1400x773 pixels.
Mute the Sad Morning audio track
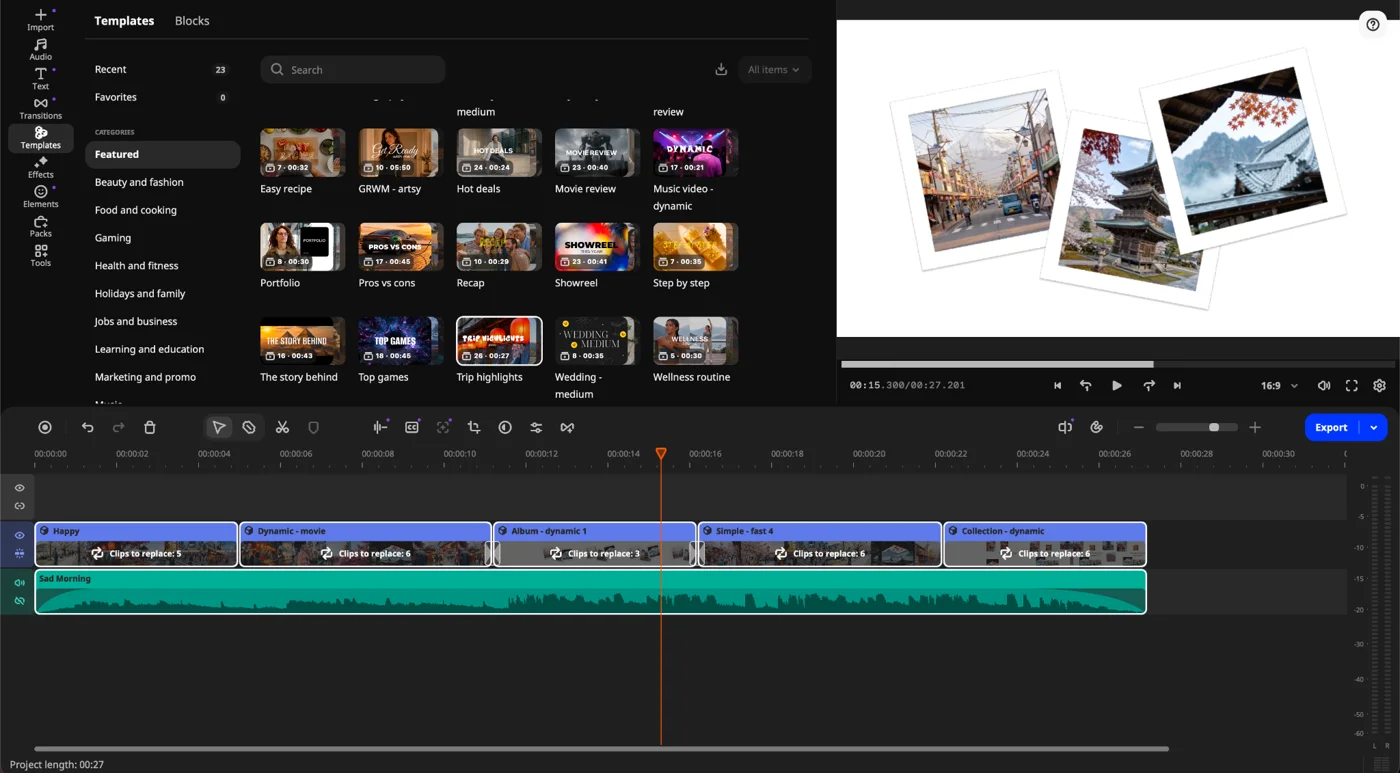19,583
